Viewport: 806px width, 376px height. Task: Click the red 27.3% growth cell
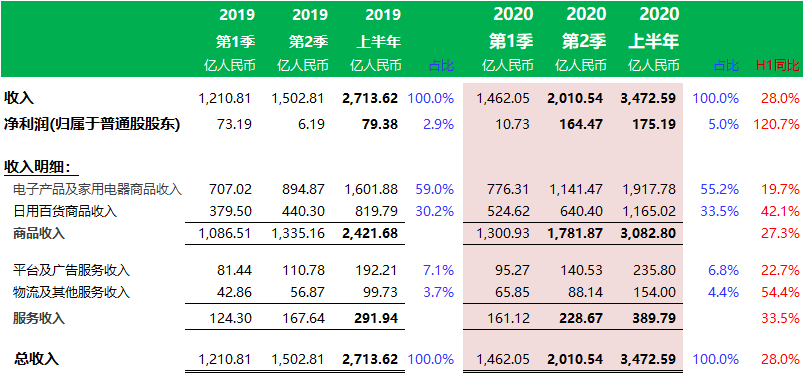[x=781, y=234]
